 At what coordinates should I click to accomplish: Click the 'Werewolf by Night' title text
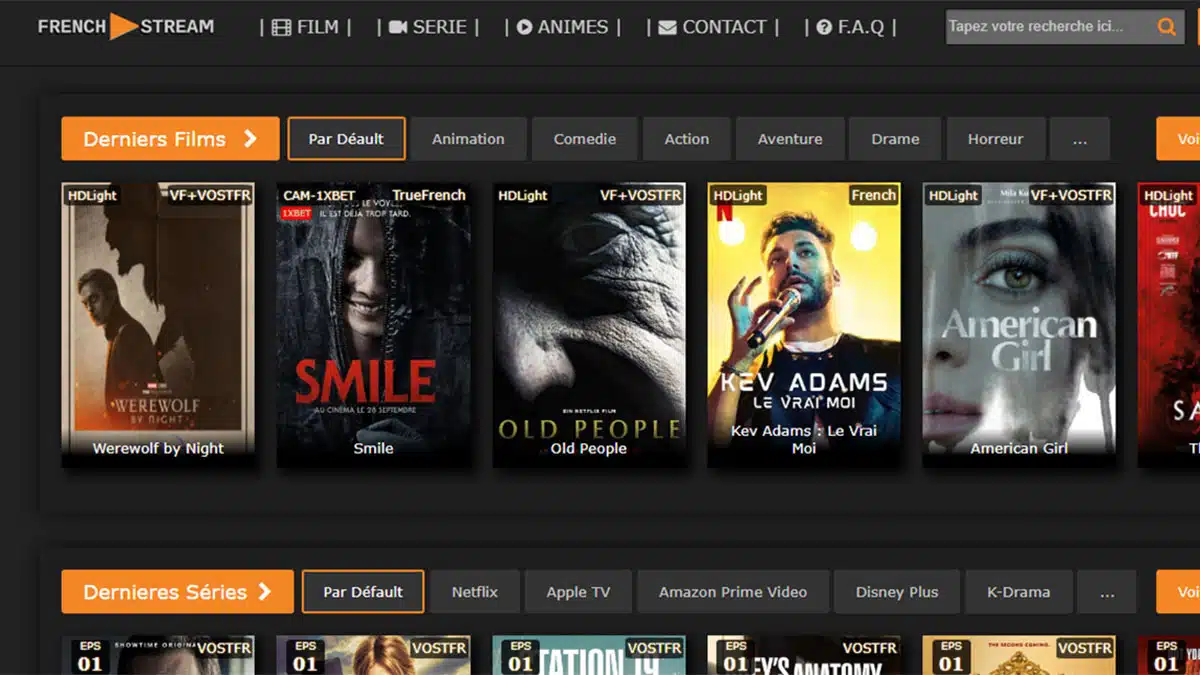click(158, 448)
